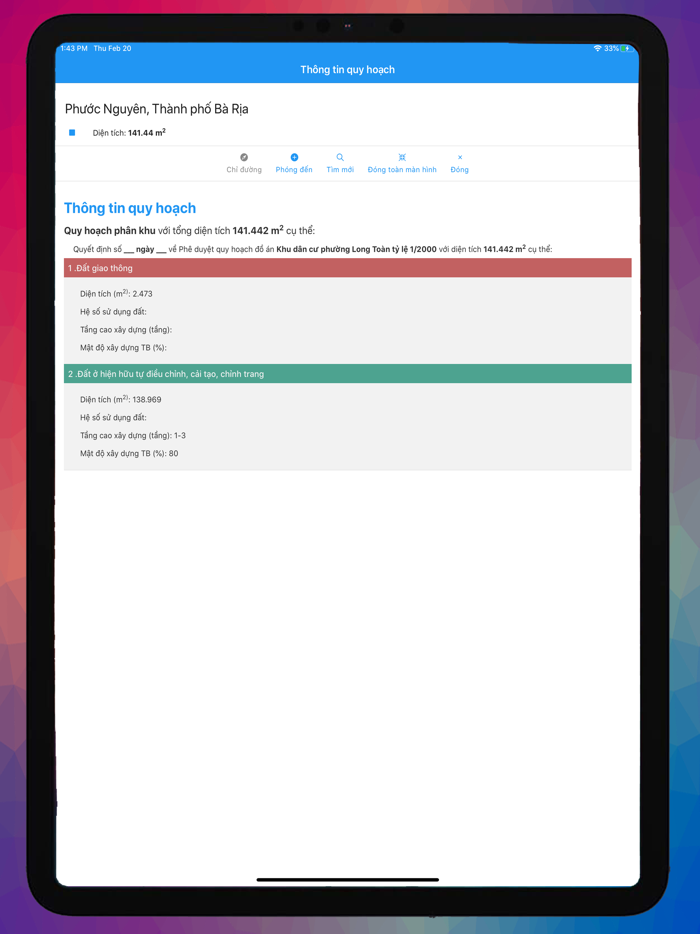The height and width of the screenshot is (934, 700).
Task: Click the Thông tin quy hoạch top bar title
Action: point(347,70)
